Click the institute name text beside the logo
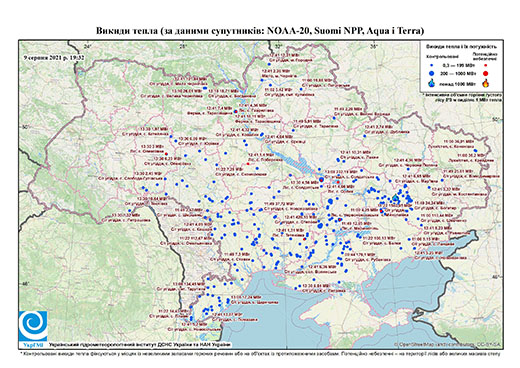Screen dimensions: 520x368 139,344
